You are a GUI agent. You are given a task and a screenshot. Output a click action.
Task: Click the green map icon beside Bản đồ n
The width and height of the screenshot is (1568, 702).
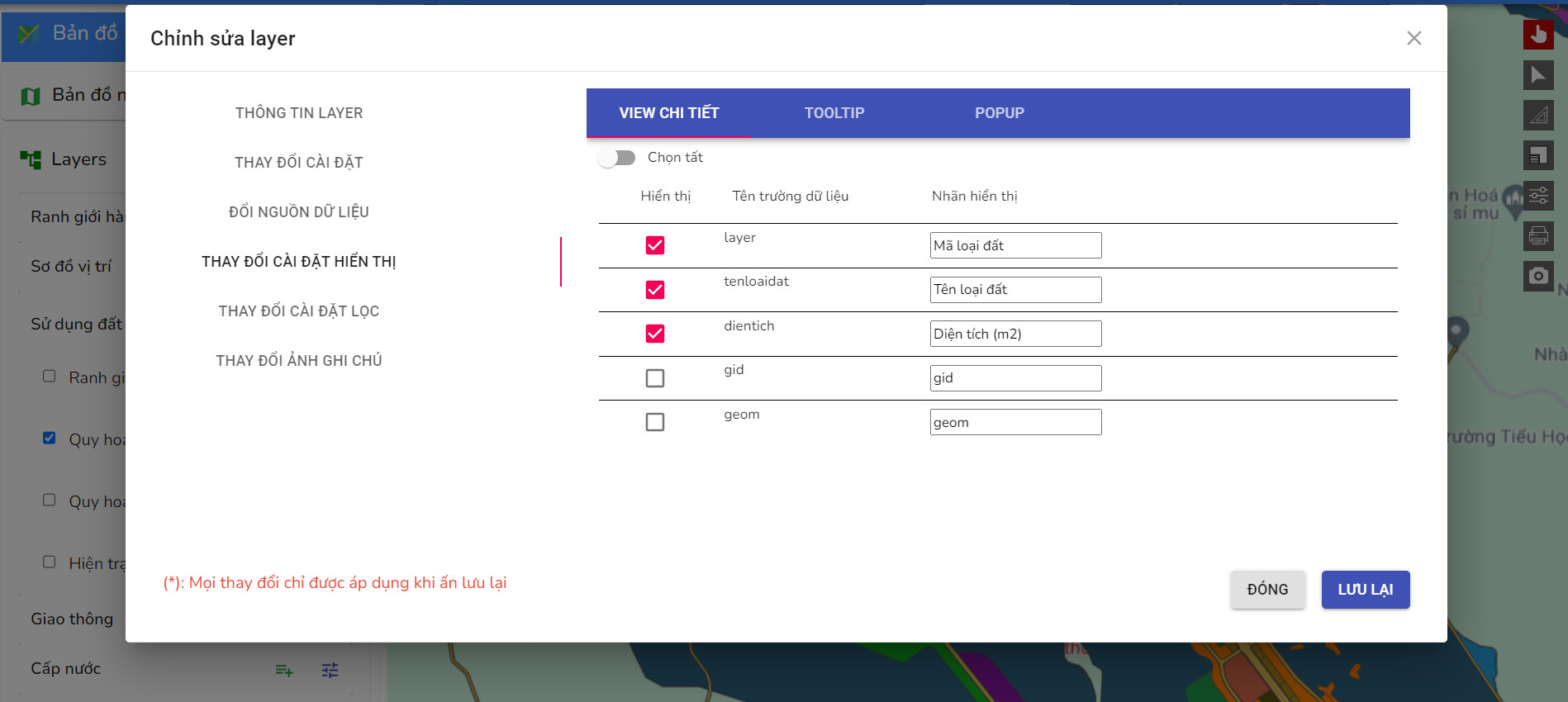click(31, 96)
